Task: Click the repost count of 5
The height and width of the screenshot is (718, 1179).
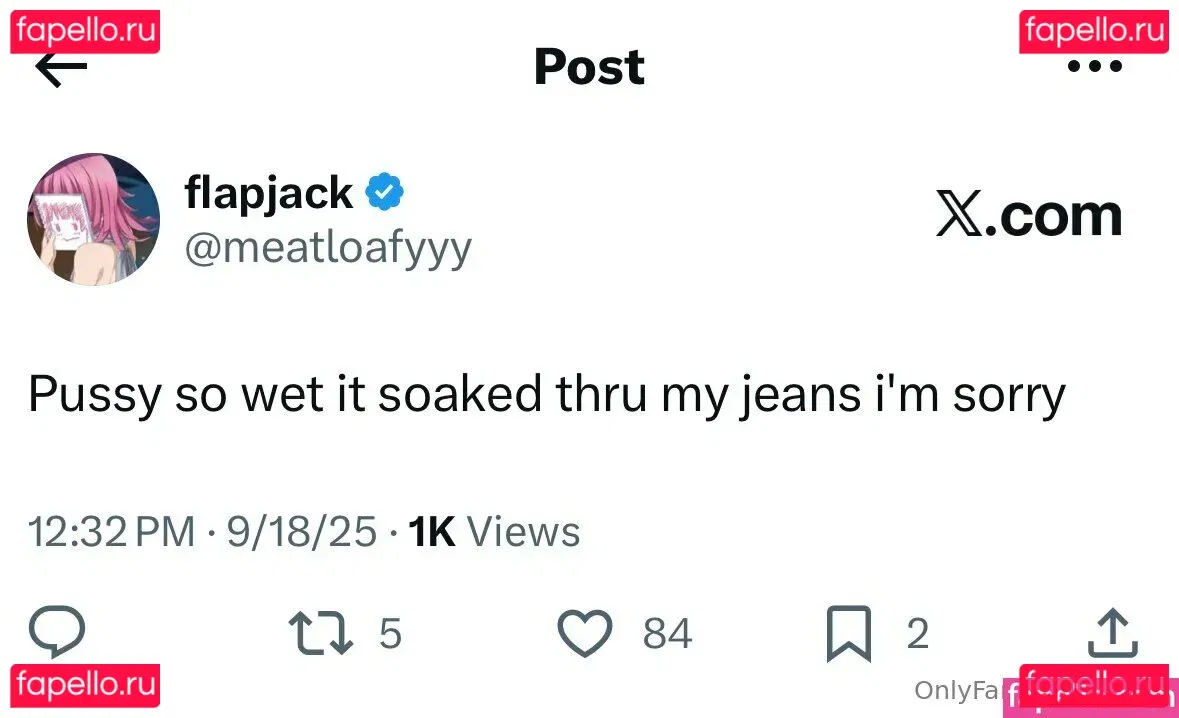Action: pos(390,634)
